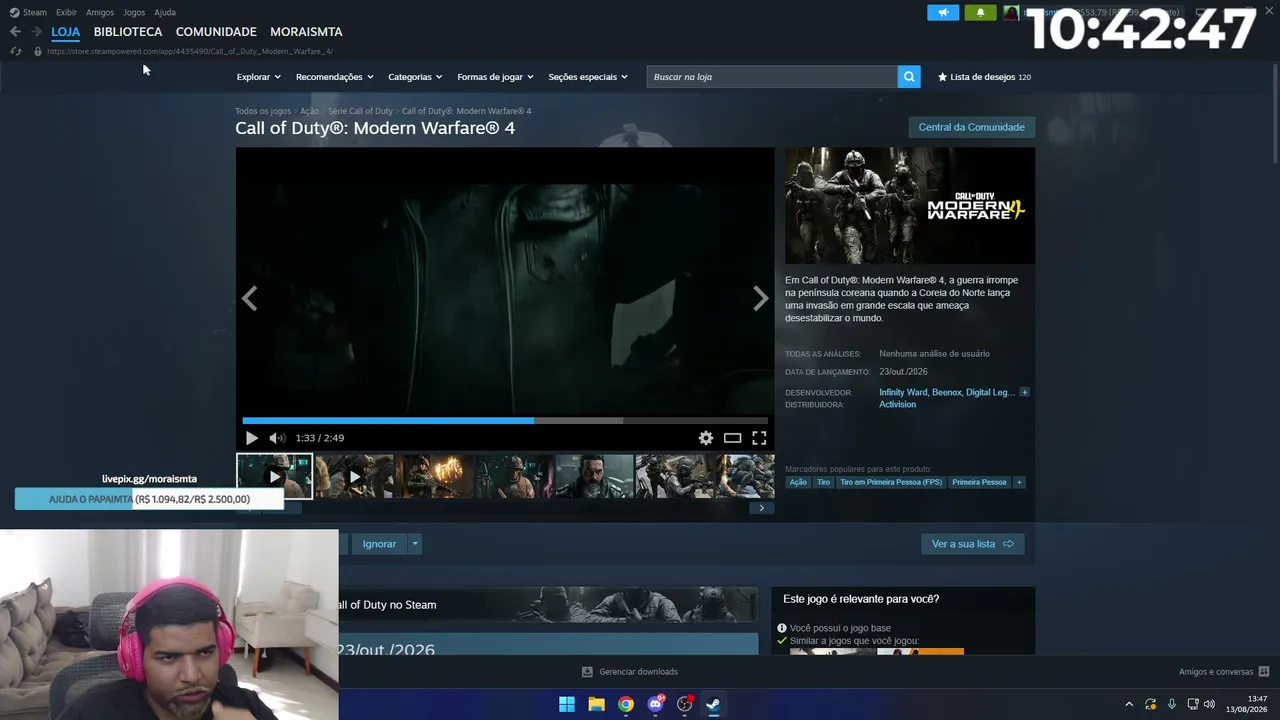The image size is (1280, 720).
Task: Switch to the COMUNIDADE tab
Action: pyautogui.click(x=216, y=32)
